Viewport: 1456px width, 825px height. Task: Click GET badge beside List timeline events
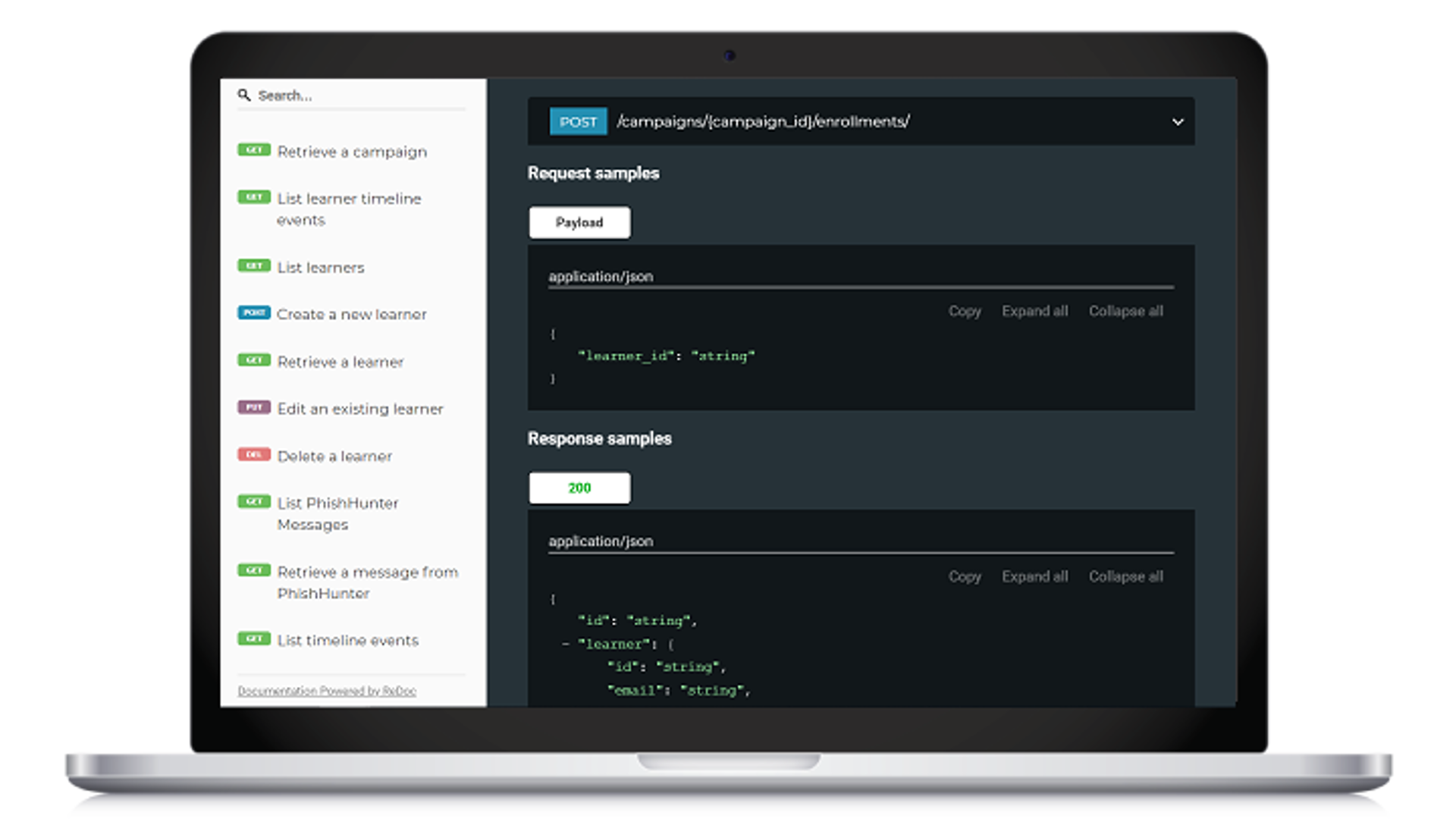coord(254,638)
